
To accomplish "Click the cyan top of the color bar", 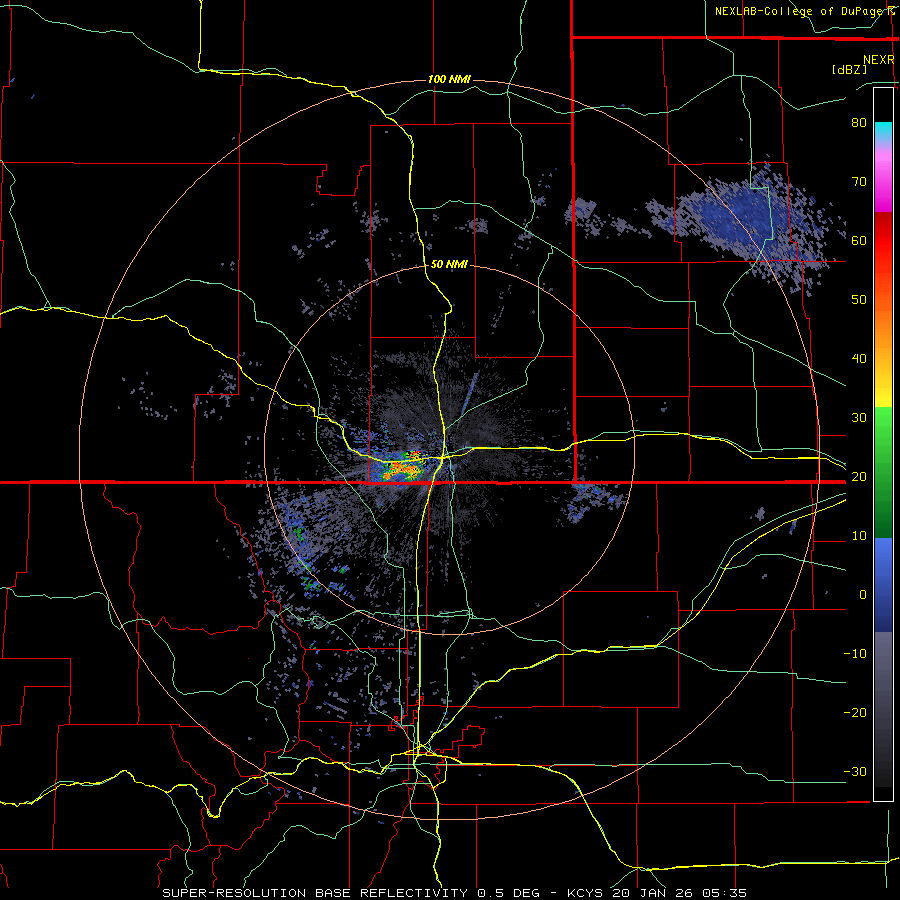I will click(883, 129).
